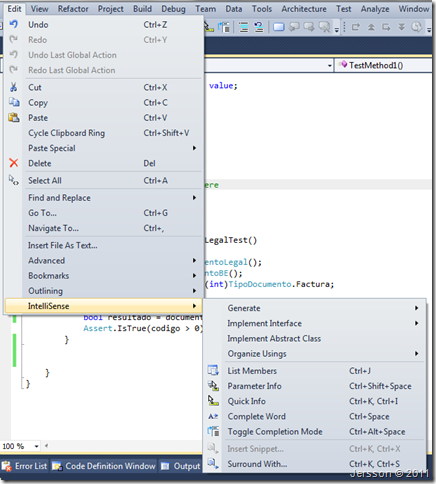
Task: Click the Parameter Info icon
Action: tap(213, 386)
